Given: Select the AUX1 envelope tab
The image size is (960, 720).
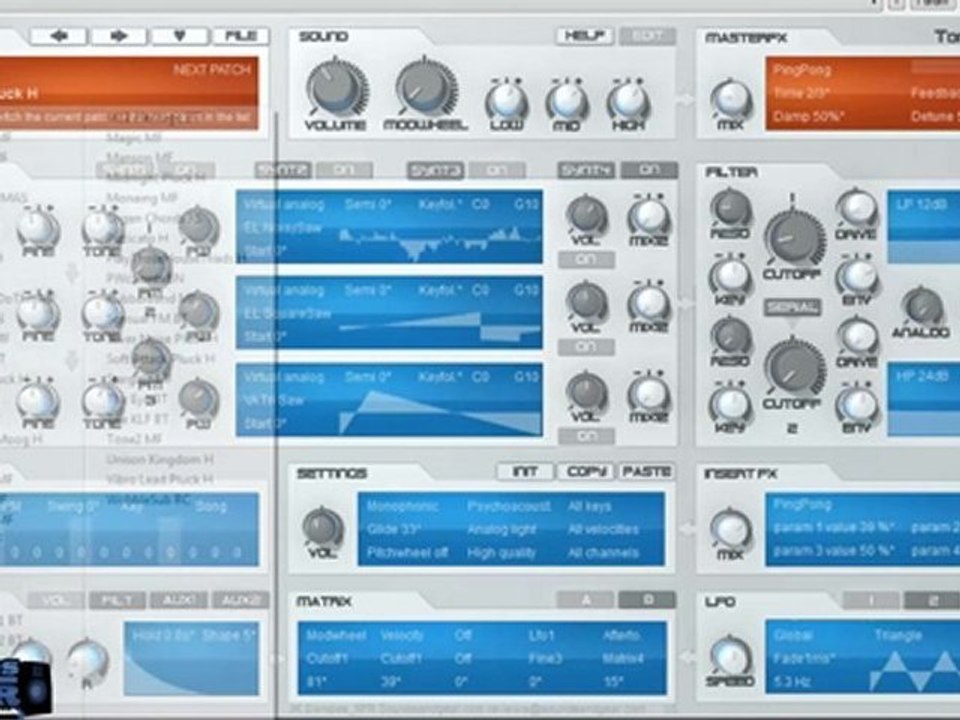Looking at the screenshot, I should pyautogui.click(x=179, y=600).
